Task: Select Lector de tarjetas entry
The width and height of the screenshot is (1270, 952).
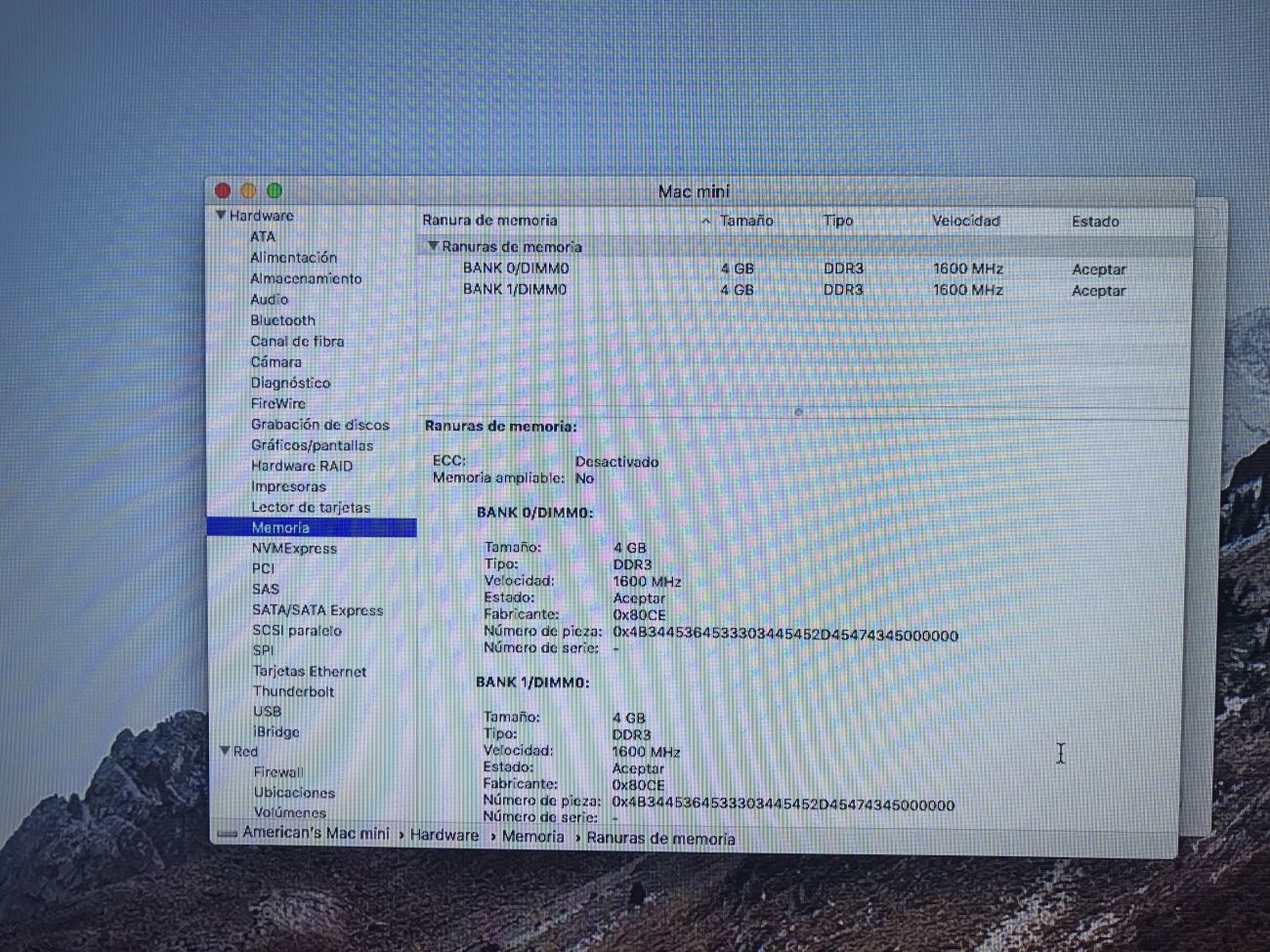Action: [x=311, y=508]
